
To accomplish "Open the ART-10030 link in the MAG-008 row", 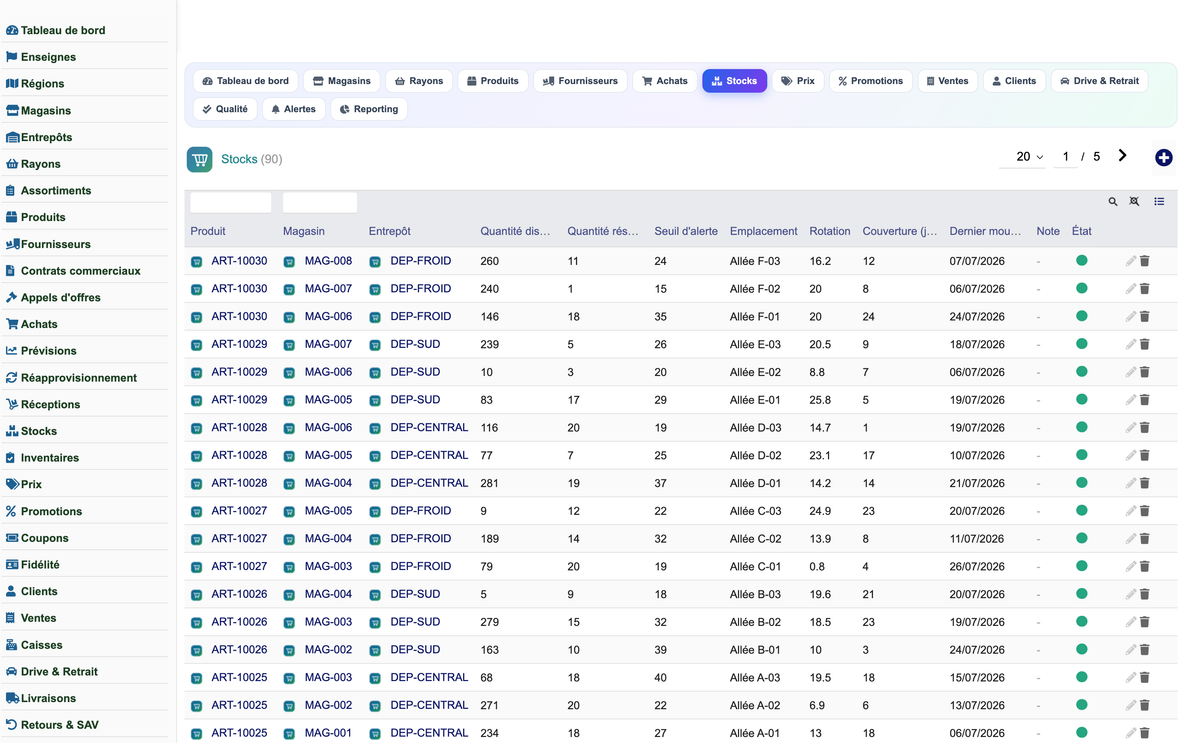I will 239,261.
